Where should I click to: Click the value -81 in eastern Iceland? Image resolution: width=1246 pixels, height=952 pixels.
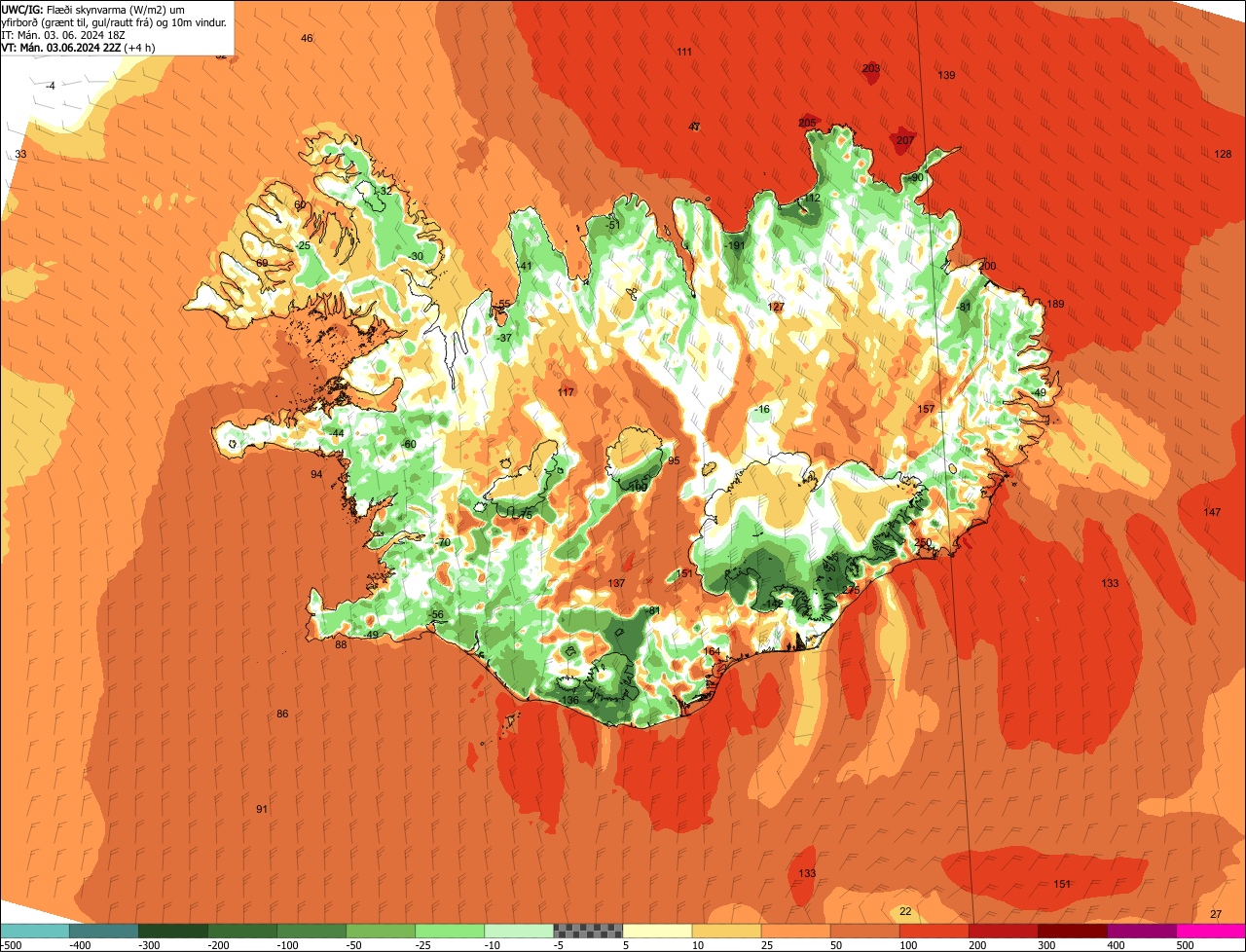click(x=964, y=307)
